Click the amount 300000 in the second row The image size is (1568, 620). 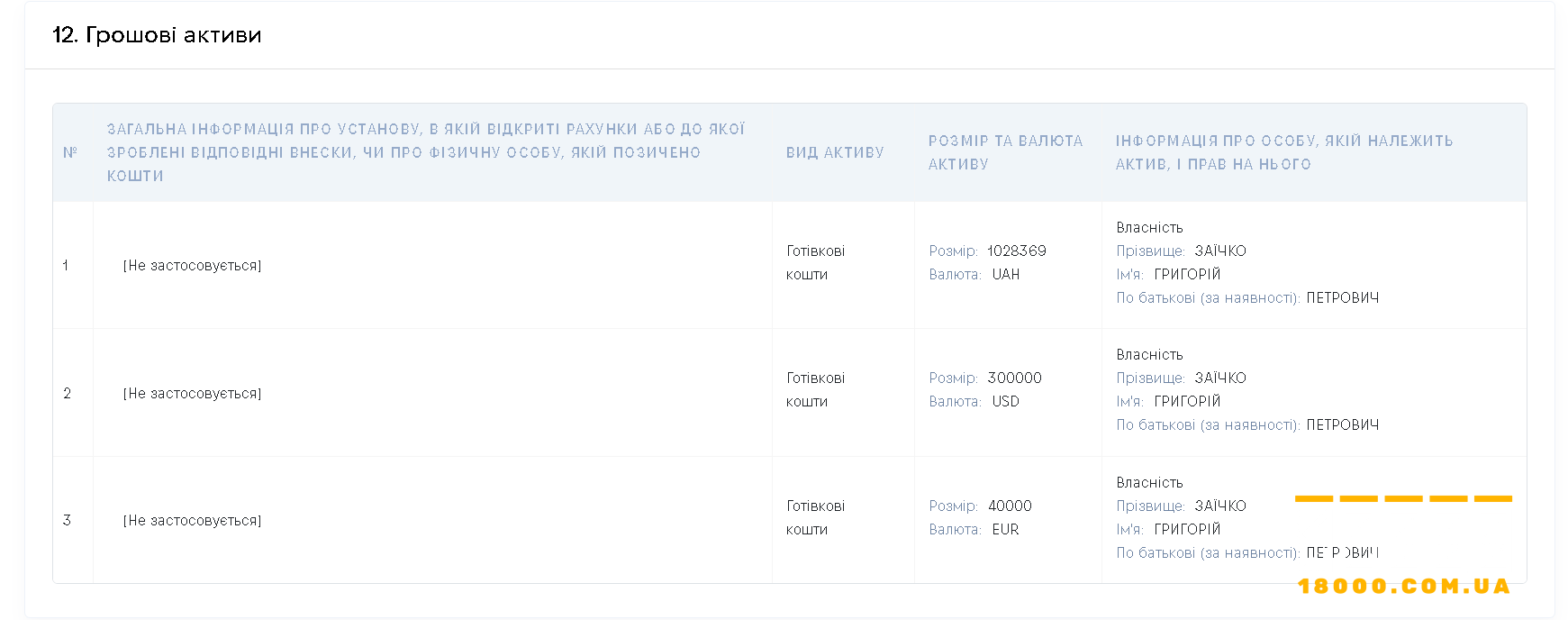pyautogui.click(x=1015, y=378)
